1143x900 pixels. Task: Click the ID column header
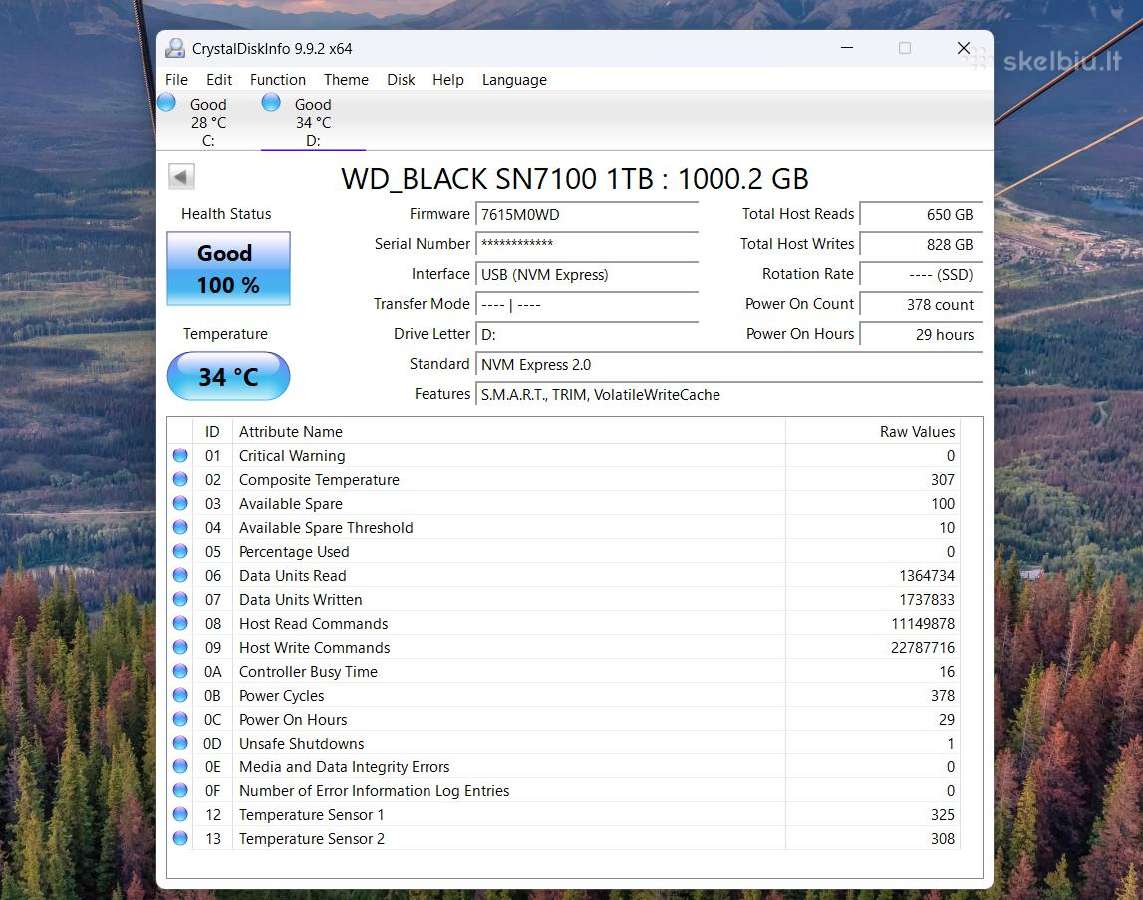(x=212, y=431)
